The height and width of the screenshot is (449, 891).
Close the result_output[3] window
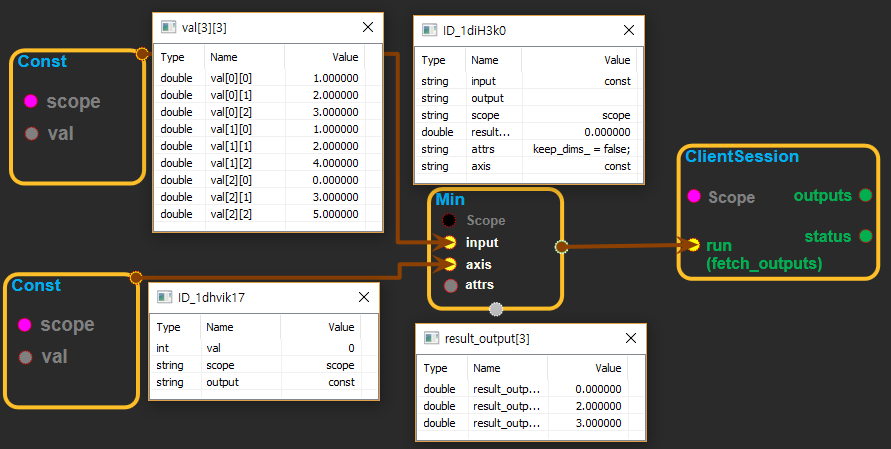point(627,338)
